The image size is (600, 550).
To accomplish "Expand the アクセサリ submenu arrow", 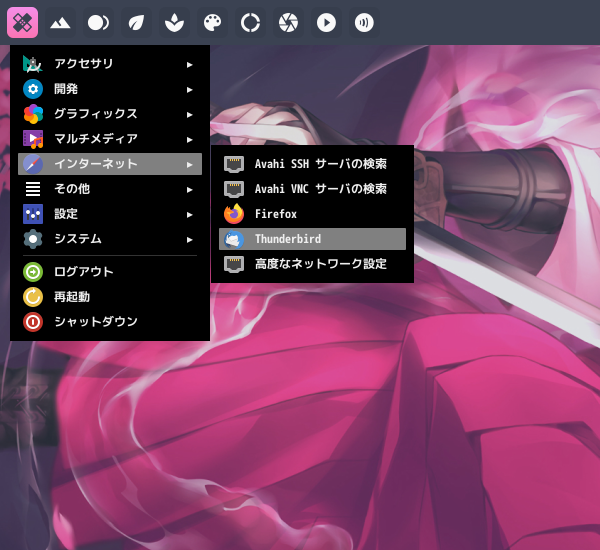I will click(x=189, y=65).
